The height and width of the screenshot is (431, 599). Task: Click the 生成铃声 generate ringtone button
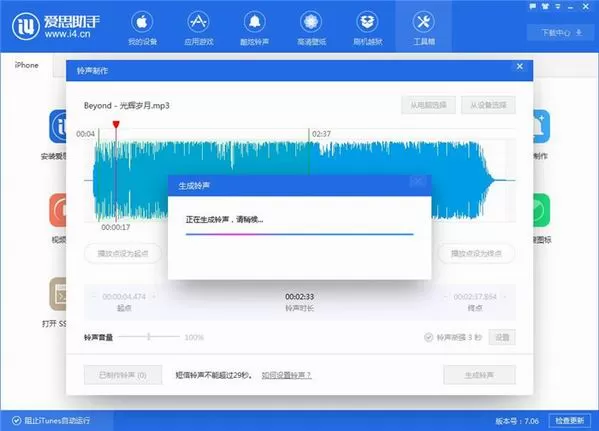479,375
